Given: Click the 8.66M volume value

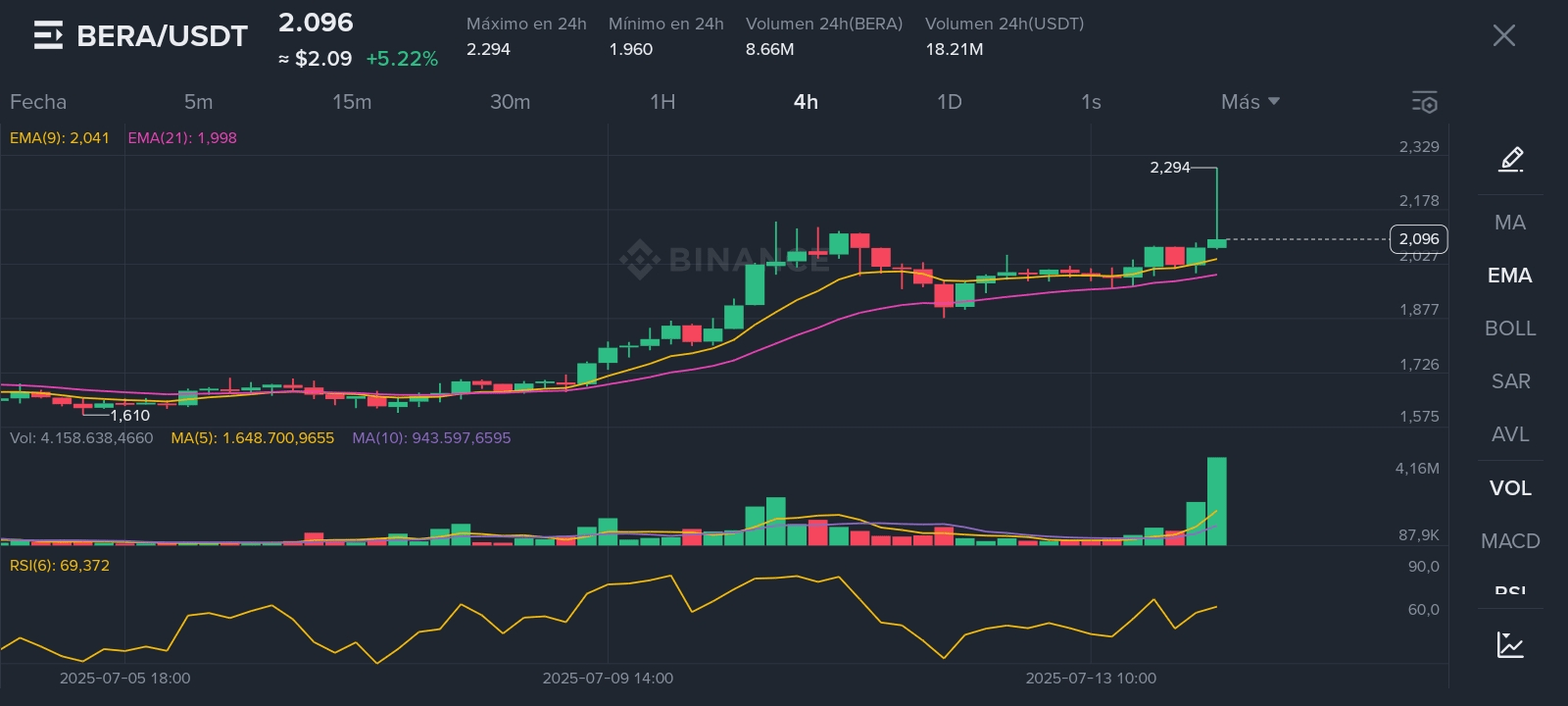Looking at the screenshot, I should pos(770,49).
